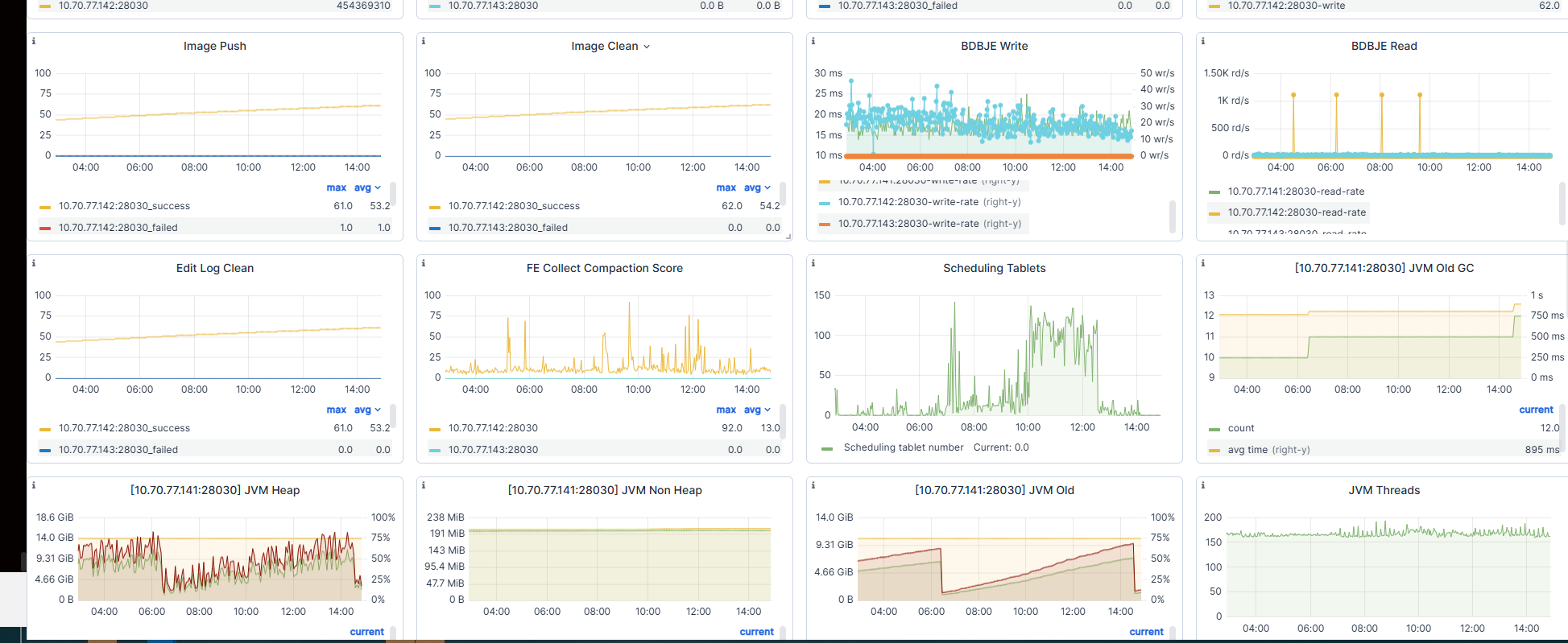Click the BDBJE Write legend scrollbar
1568x643 pixels.
(x=1172, y=216)
